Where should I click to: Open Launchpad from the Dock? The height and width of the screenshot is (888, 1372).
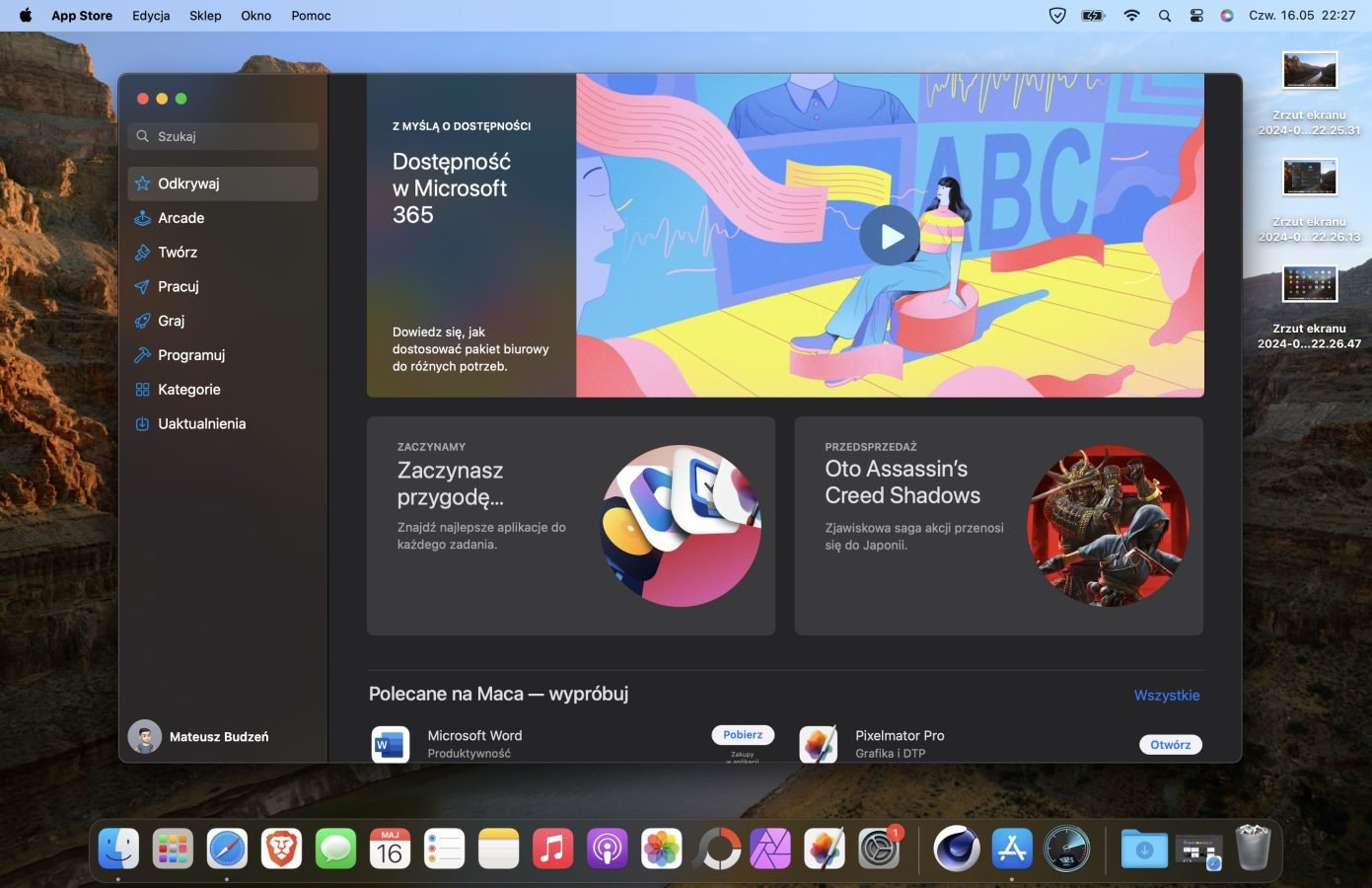point(173,849)
